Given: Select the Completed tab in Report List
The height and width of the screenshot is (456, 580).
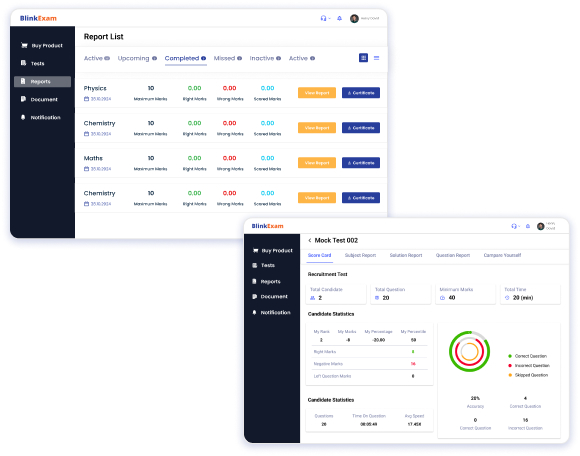Looking at the screenshot, I should [x=185, y=58].
